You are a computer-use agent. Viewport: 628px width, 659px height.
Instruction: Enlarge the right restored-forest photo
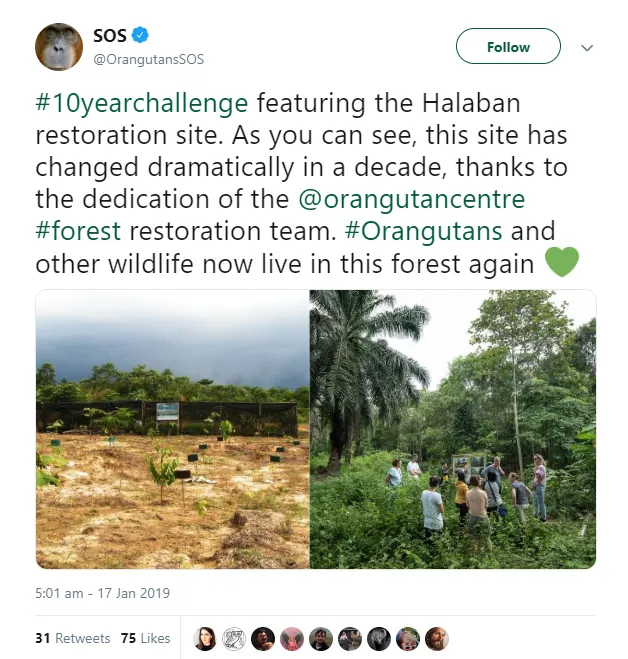453,429
